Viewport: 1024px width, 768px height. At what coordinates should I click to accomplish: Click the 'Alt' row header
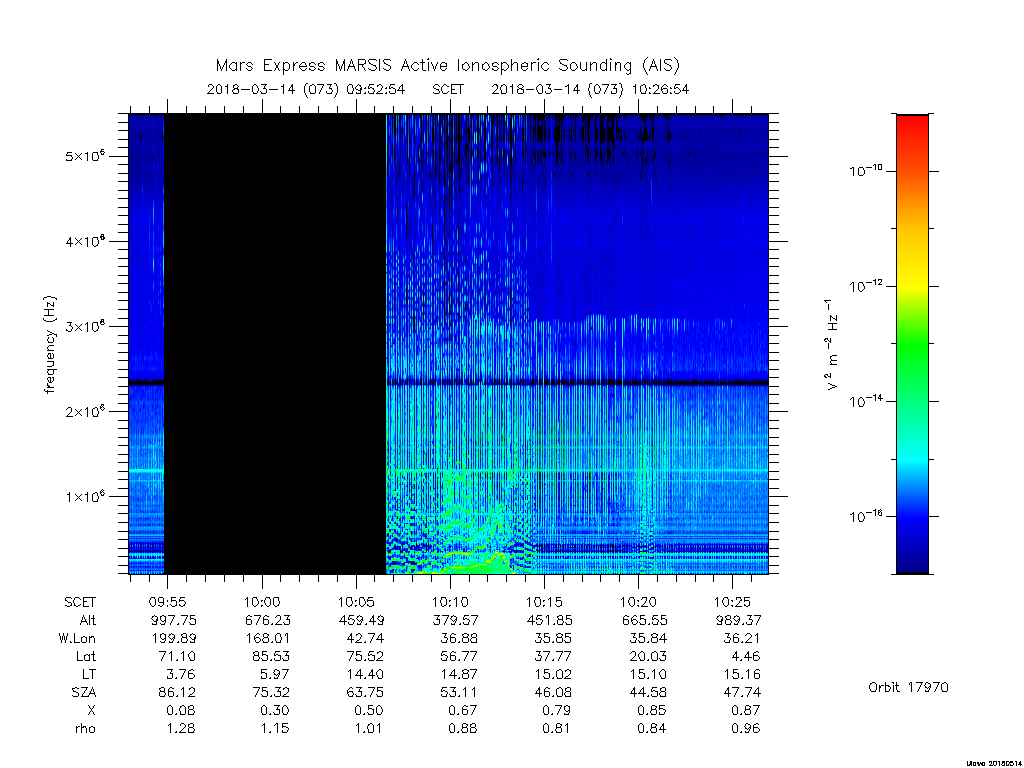pos(88,620)
